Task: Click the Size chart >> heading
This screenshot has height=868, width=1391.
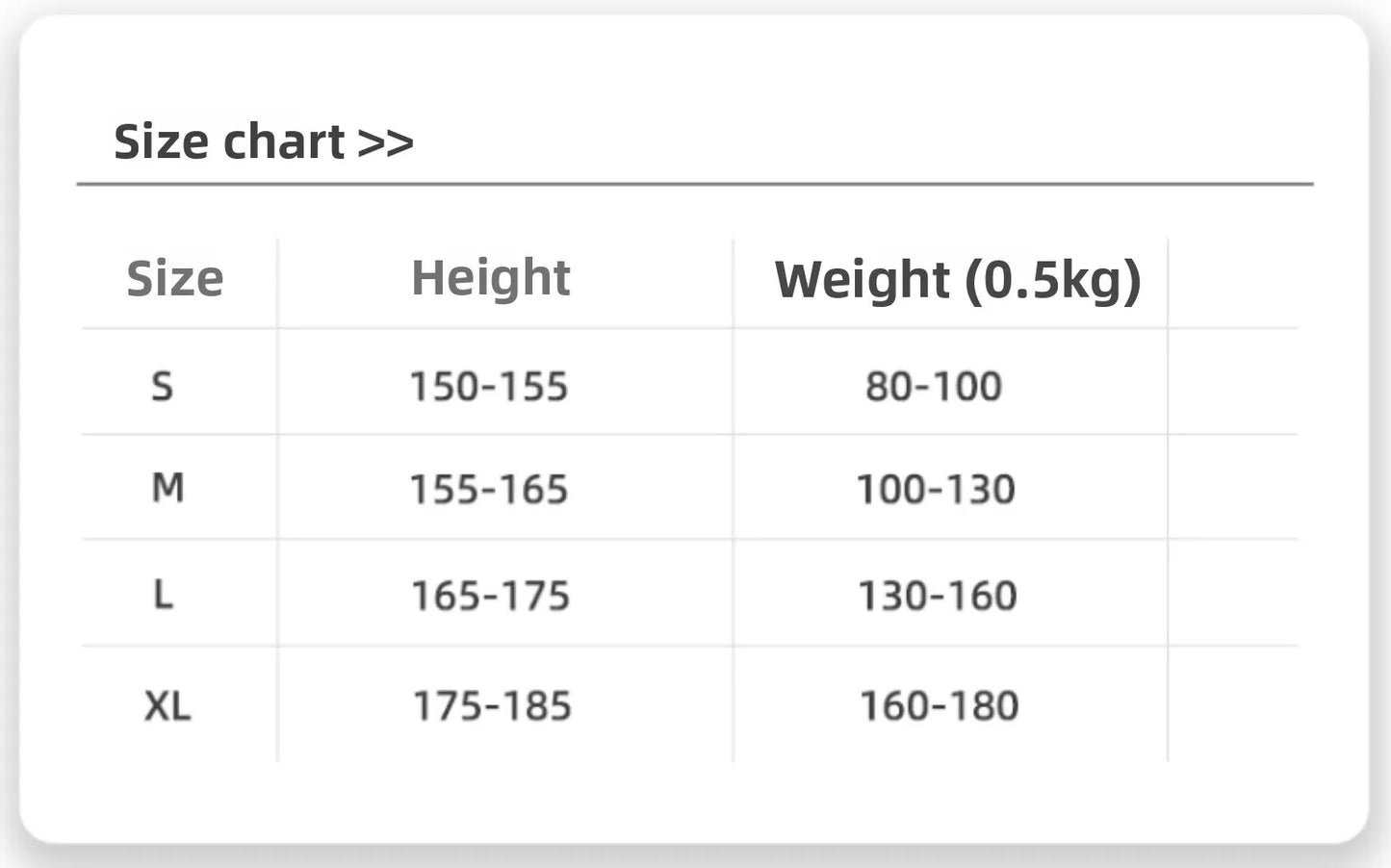Action: point(264,142)
